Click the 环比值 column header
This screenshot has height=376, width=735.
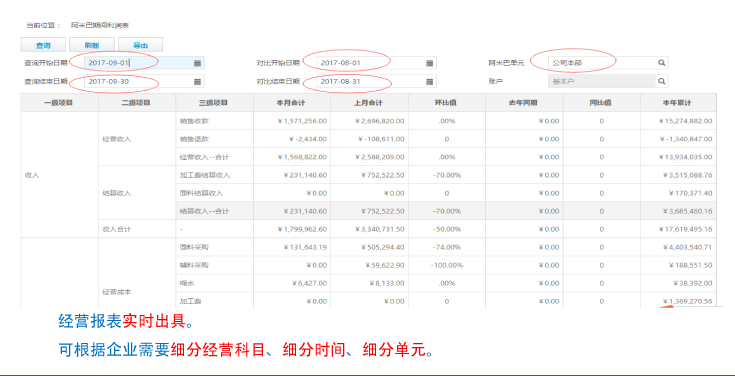click(x=447, y=103)
